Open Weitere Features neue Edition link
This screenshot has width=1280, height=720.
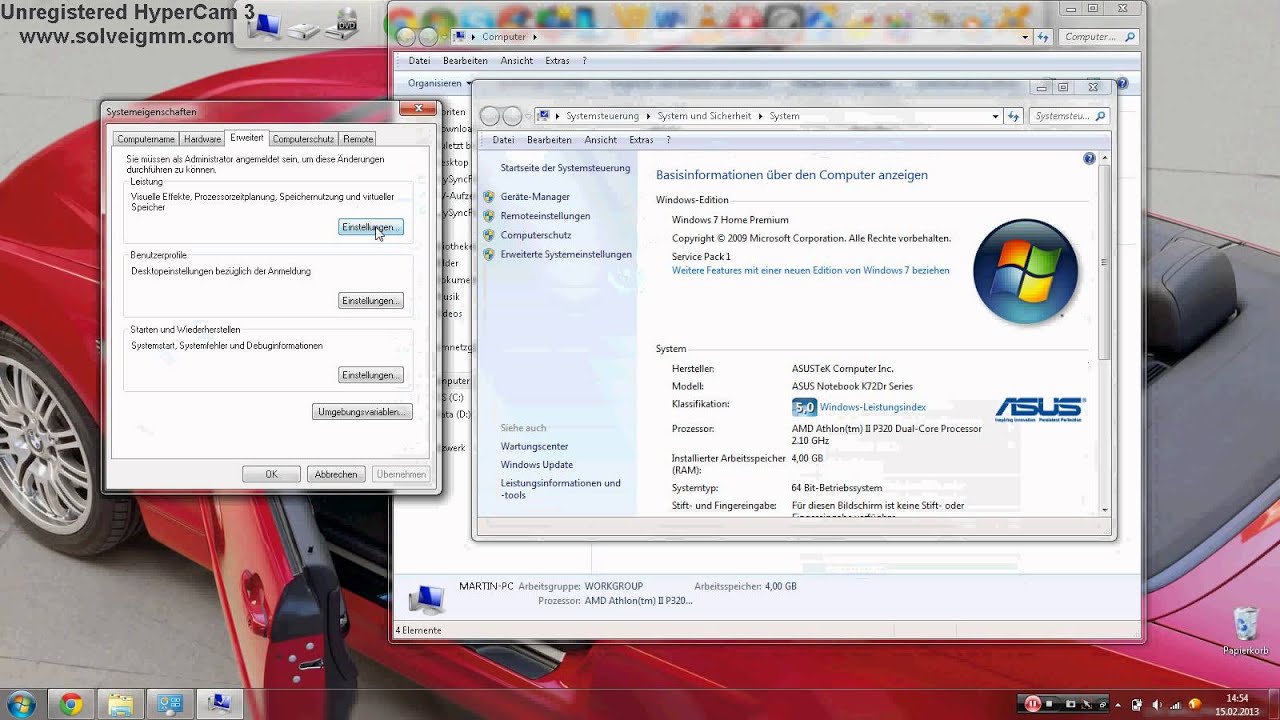click(x=811, y=270)
